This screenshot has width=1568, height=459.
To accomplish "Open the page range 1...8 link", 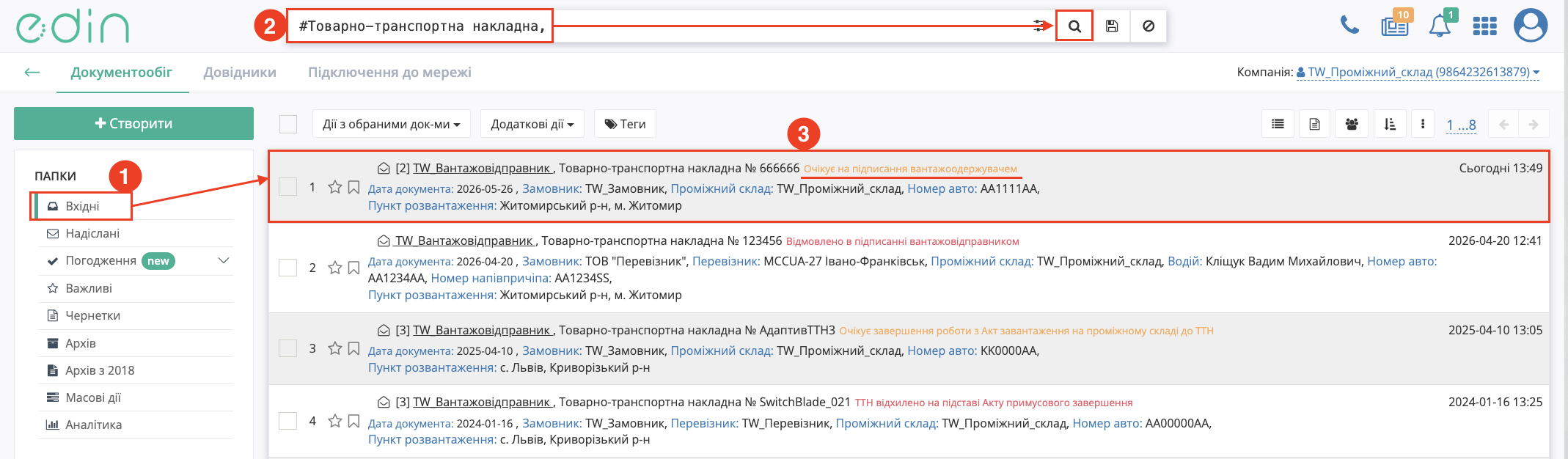I will [1461, 125].
